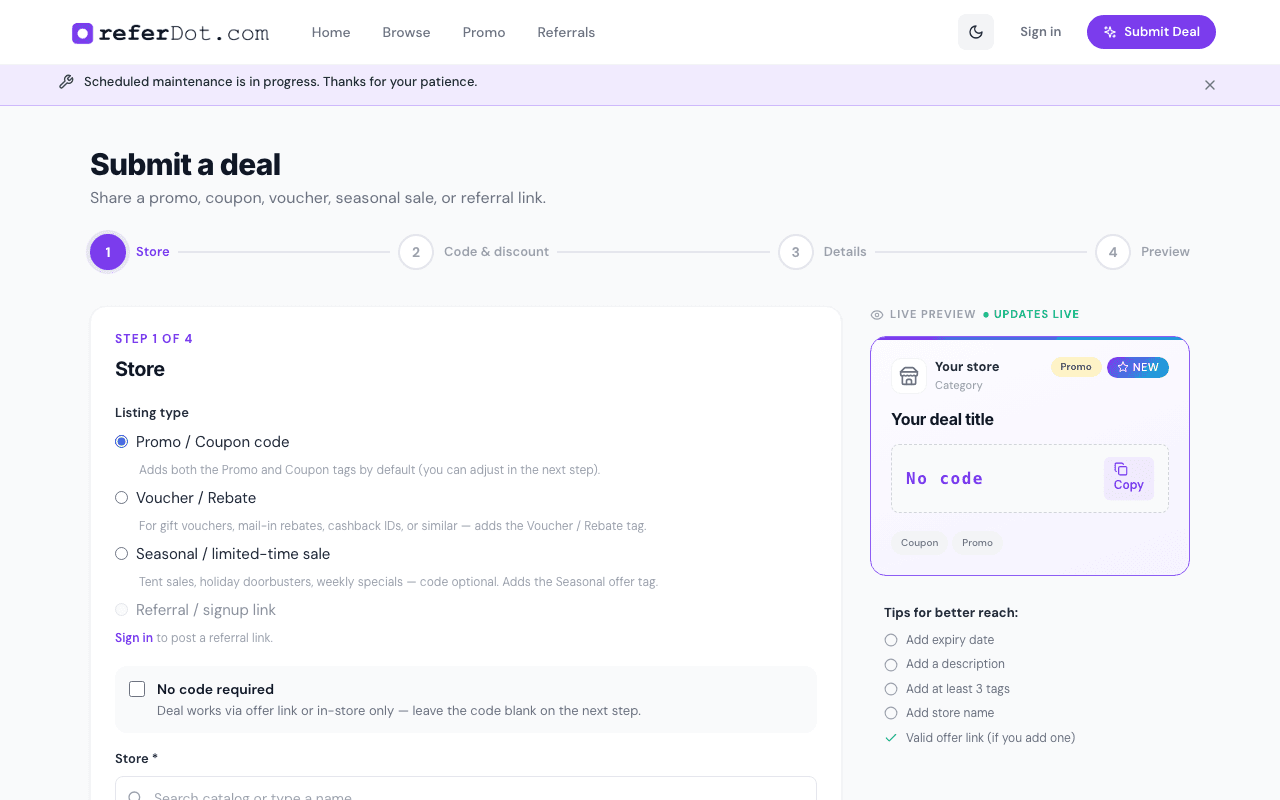
Task: Click the 'UPDATES LIVE' status text
Action: point(1036,314)
